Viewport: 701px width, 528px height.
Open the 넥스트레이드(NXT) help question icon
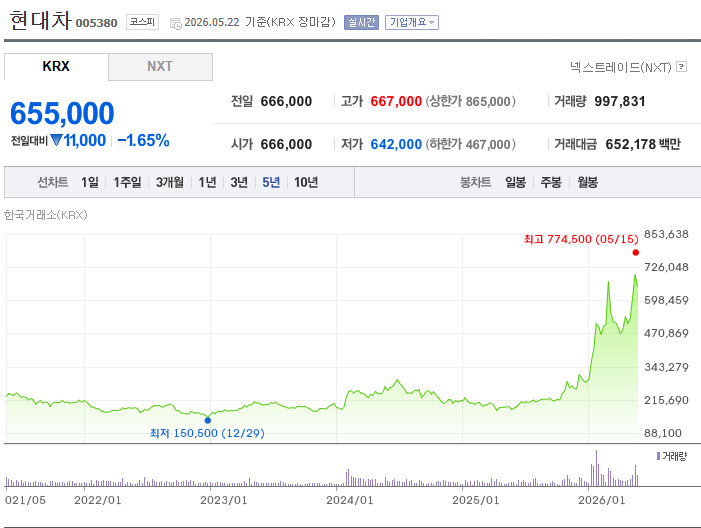[681, 67]
